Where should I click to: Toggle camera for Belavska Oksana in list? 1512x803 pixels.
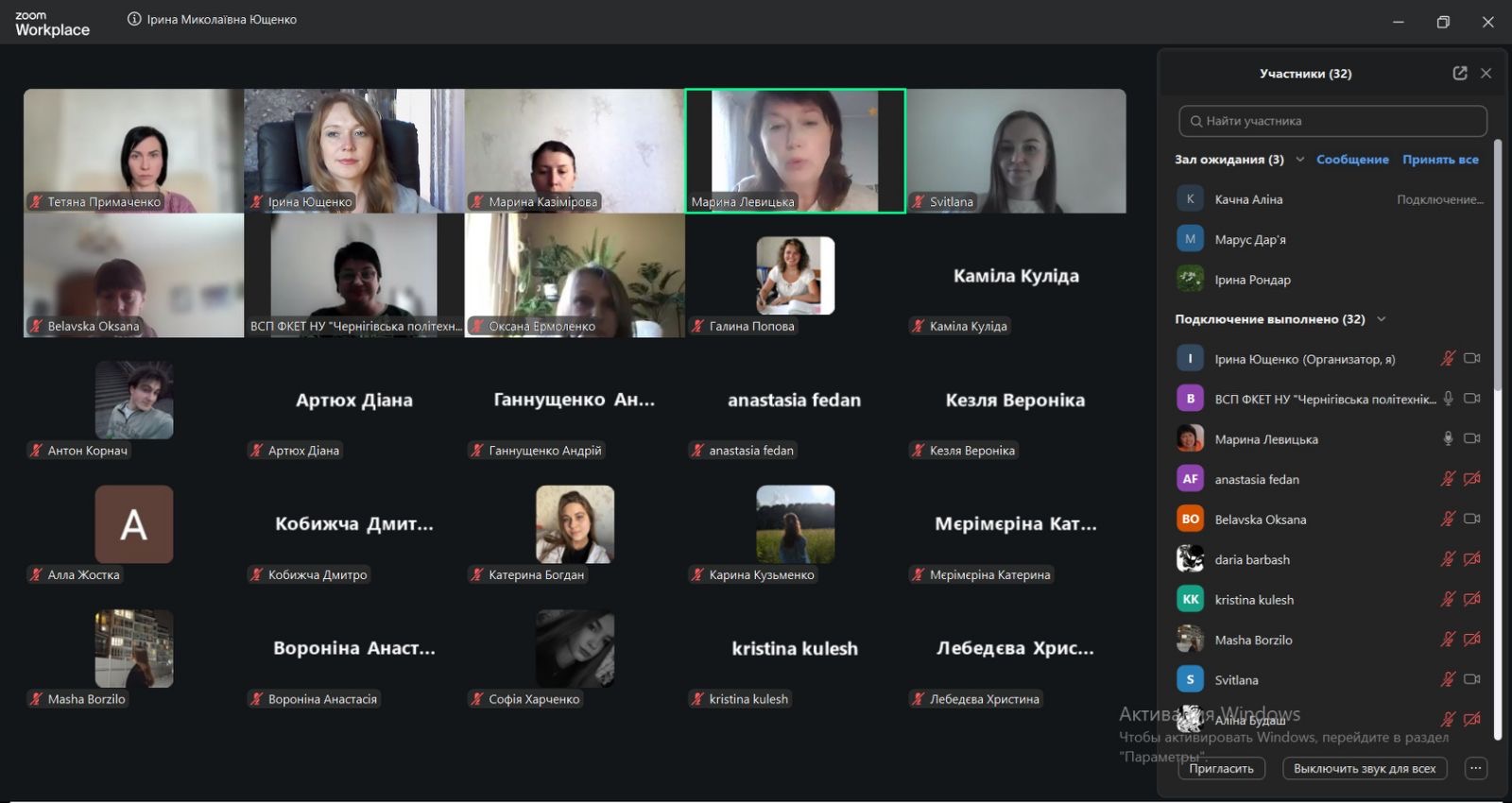pos(1471,519)
